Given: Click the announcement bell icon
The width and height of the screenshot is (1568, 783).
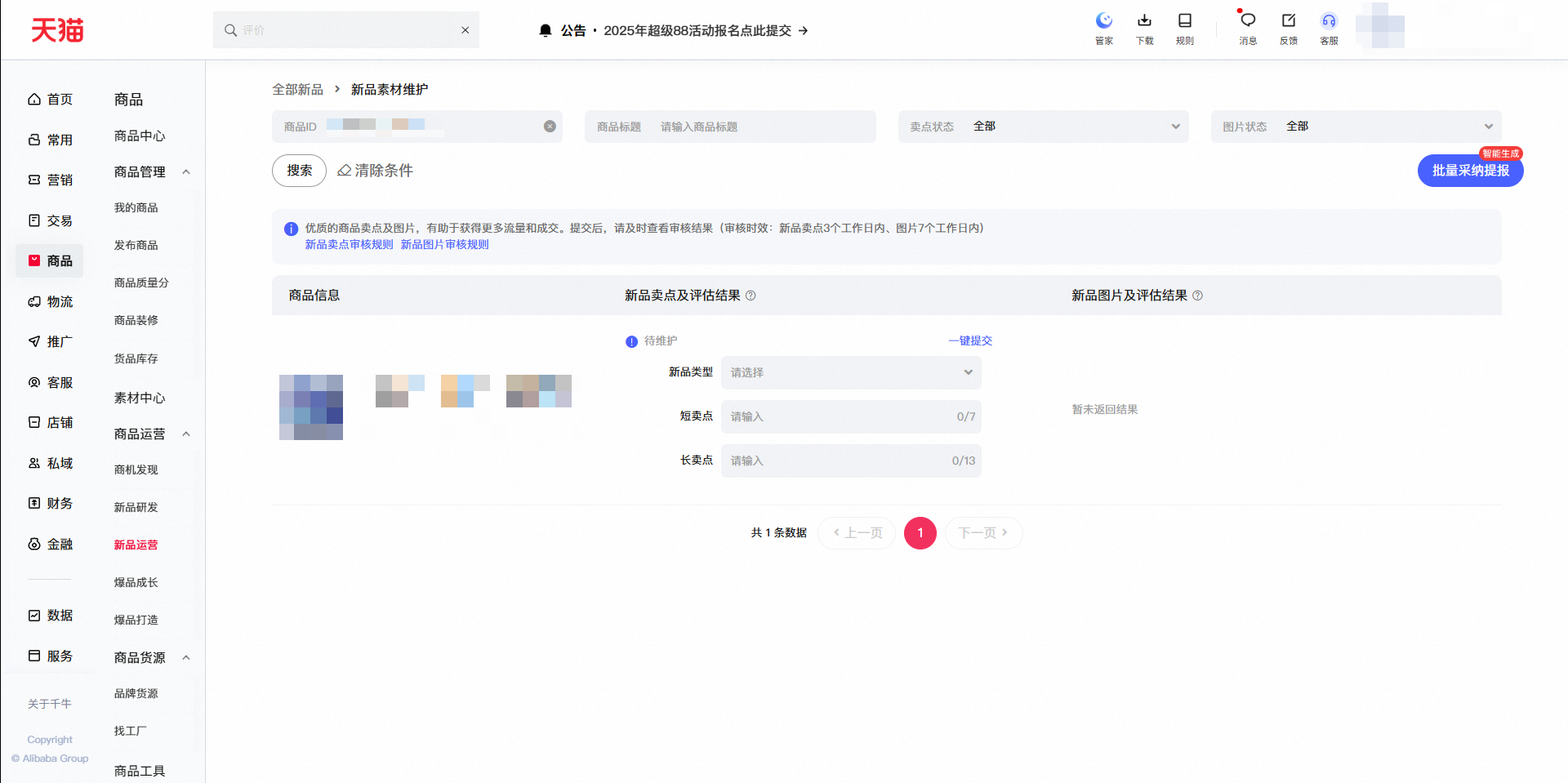Looking at the screenshot, I should tap(546, 30).
